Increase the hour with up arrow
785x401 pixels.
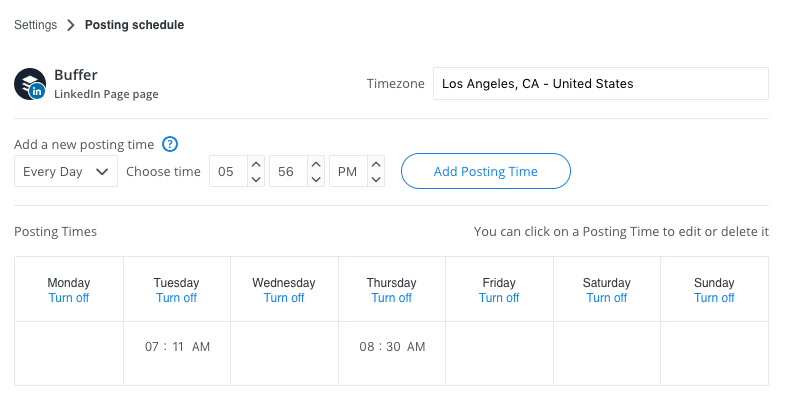pos(256,164)
